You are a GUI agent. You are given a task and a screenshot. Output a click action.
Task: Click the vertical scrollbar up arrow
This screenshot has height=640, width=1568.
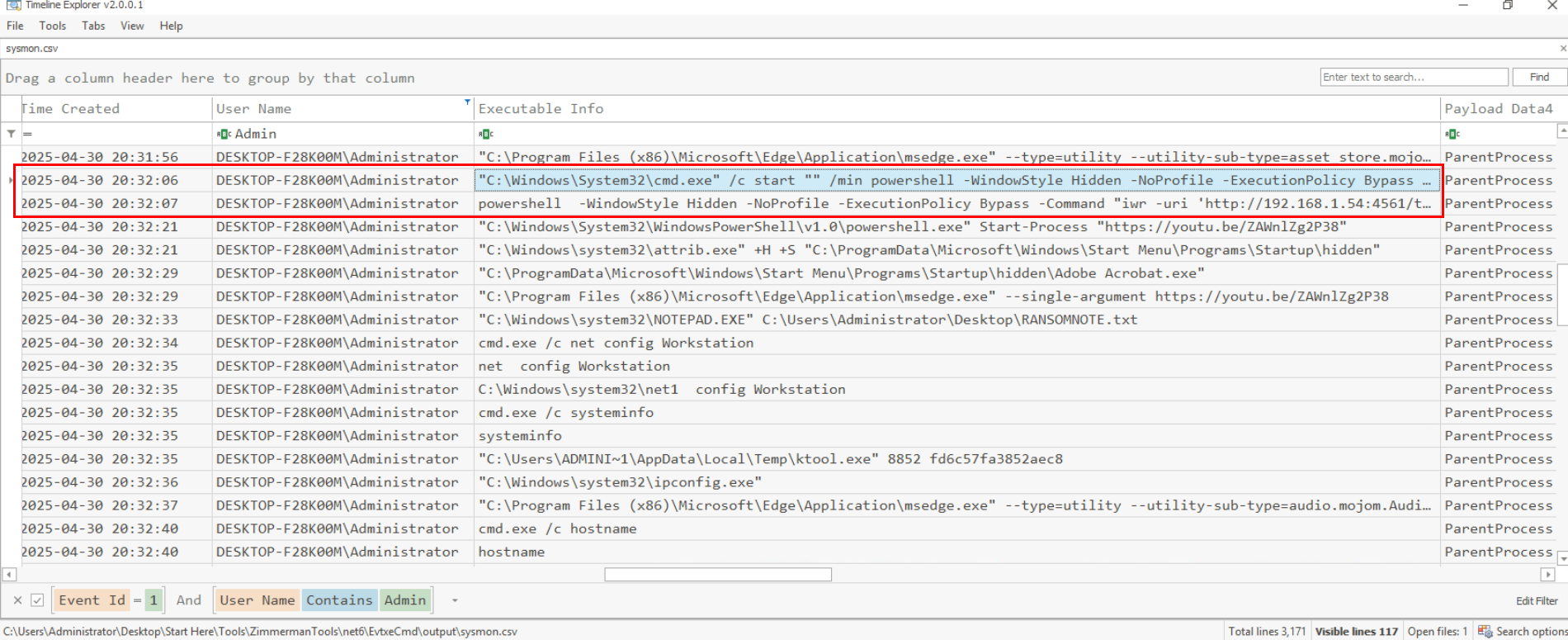coord(1561,130)
